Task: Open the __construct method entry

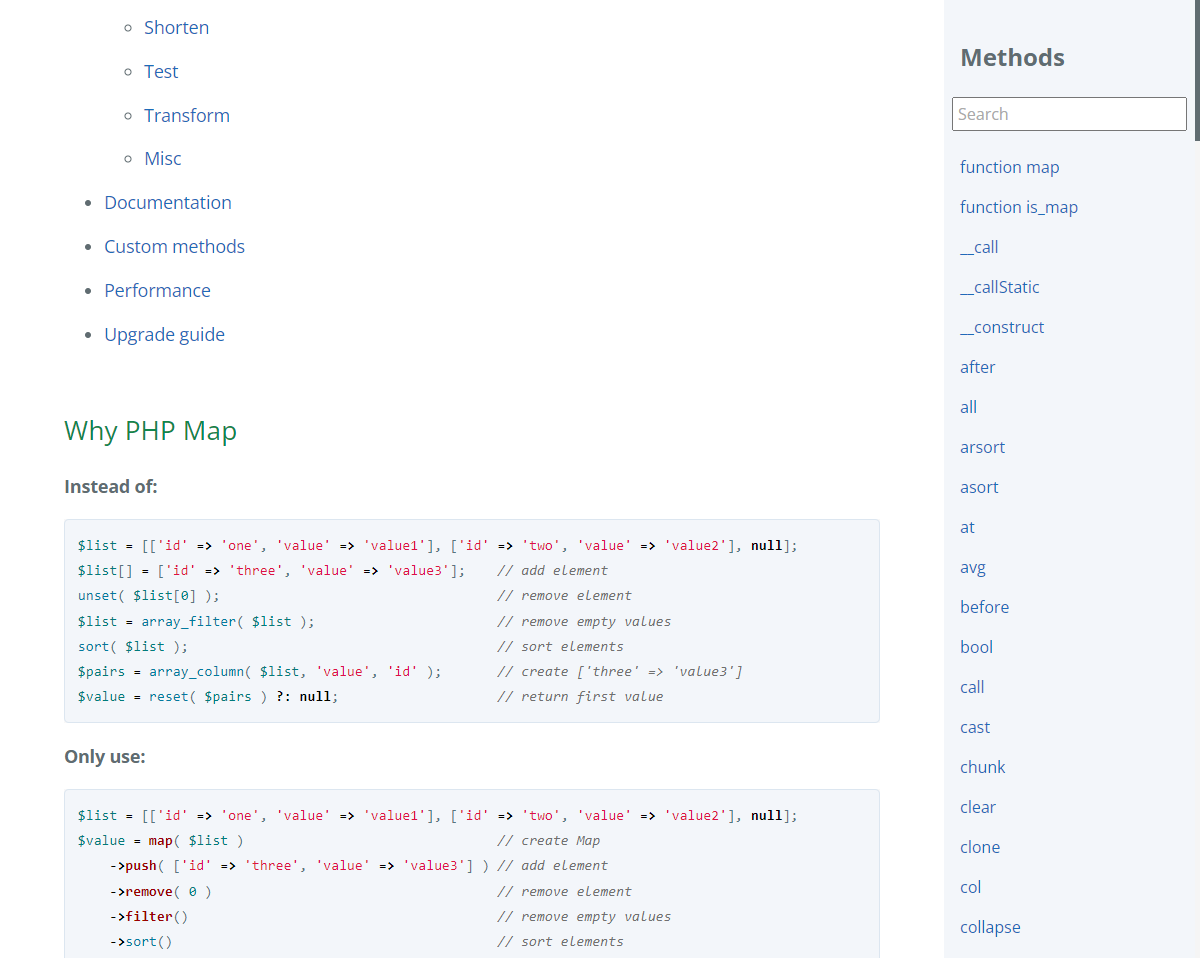Action: pyautogui.click(x=1001, y=327)
